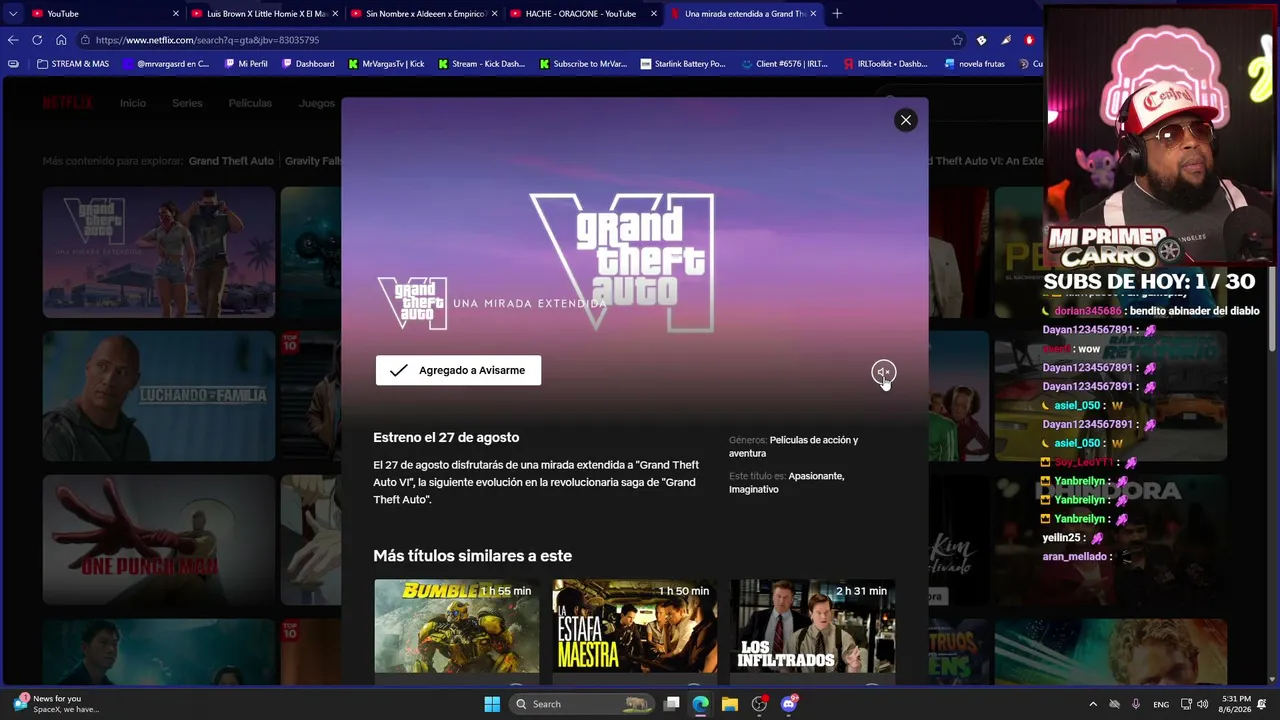Open Task View on the taskbar

coord(672,704)
